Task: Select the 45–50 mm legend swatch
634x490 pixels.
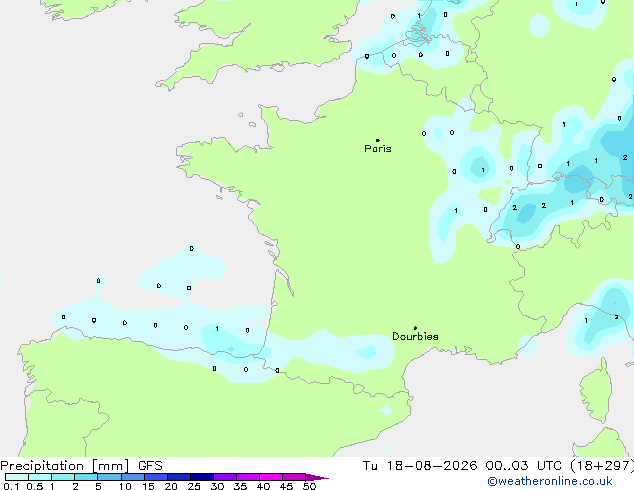Action: coord(294,477)
